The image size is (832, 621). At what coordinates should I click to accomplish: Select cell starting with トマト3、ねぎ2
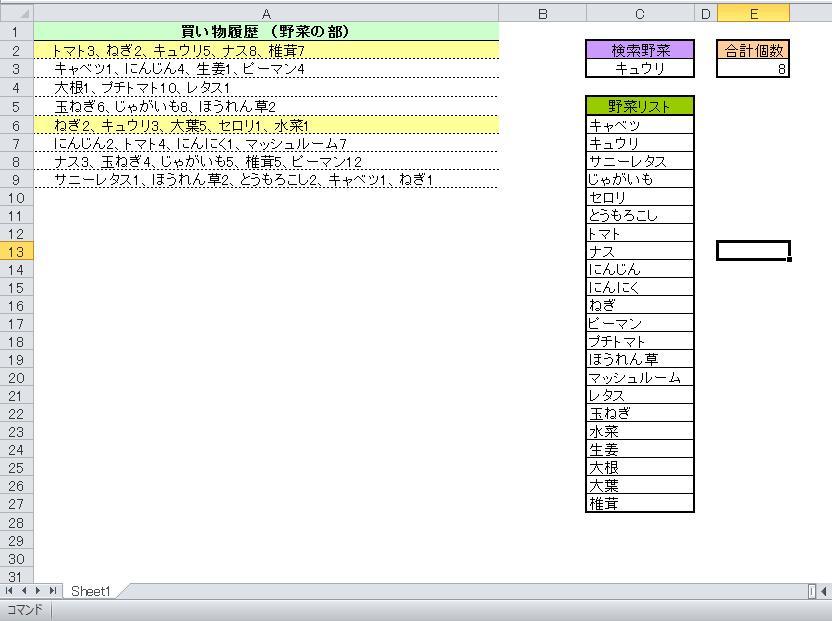(x=266, y=50)
